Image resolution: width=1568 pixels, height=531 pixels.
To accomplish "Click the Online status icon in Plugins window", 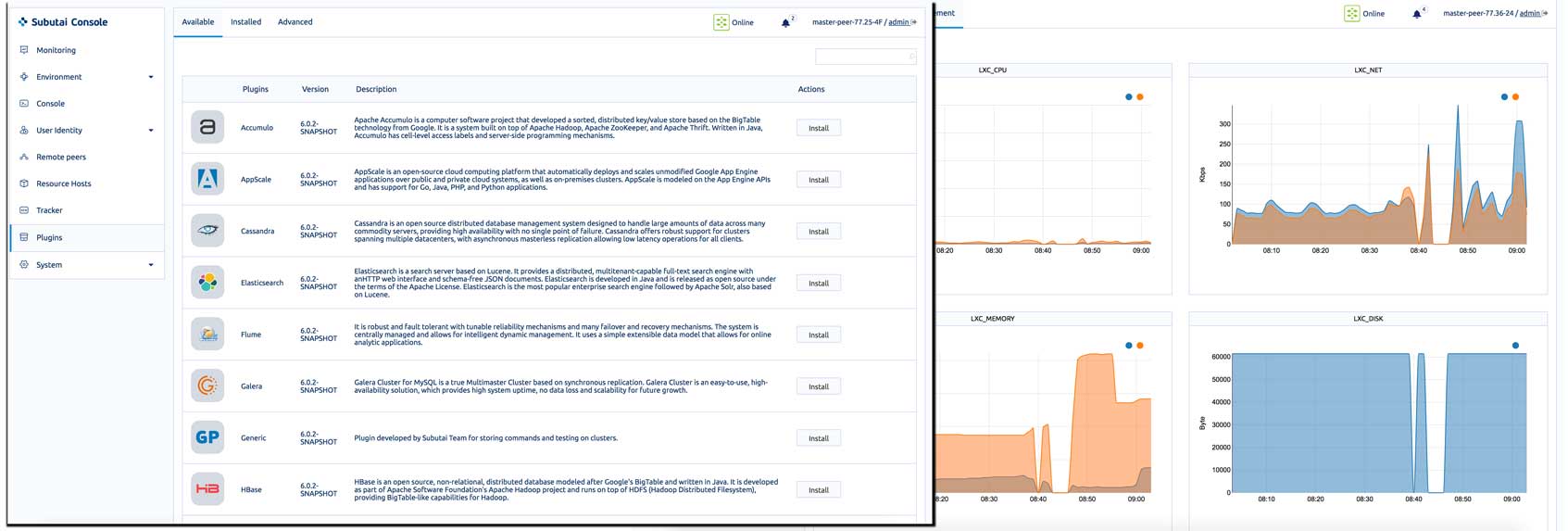I will (x=721, y=22).
